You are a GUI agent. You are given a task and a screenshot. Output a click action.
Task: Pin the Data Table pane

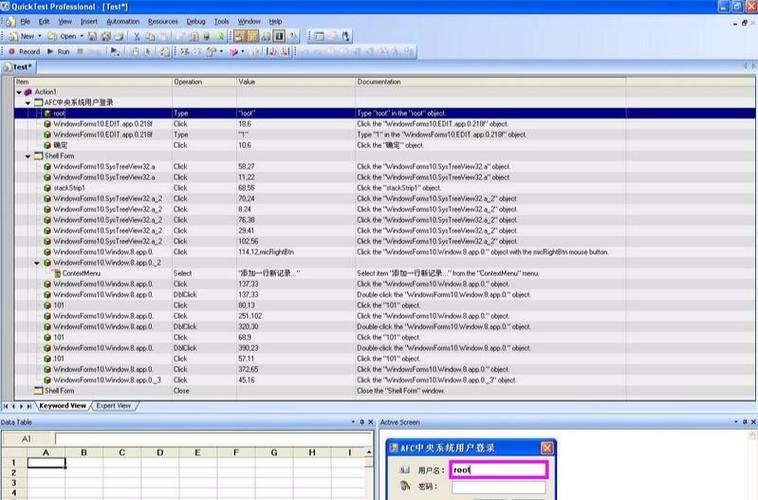pos(362,422)
